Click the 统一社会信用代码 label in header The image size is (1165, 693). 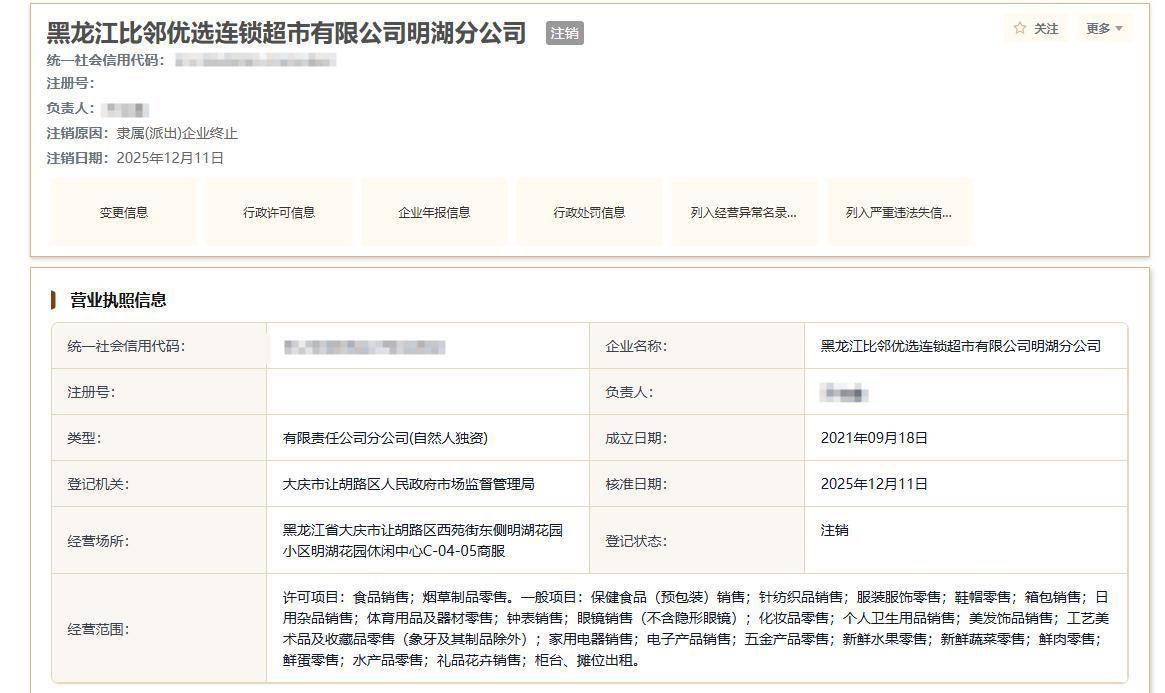[106, 60]
